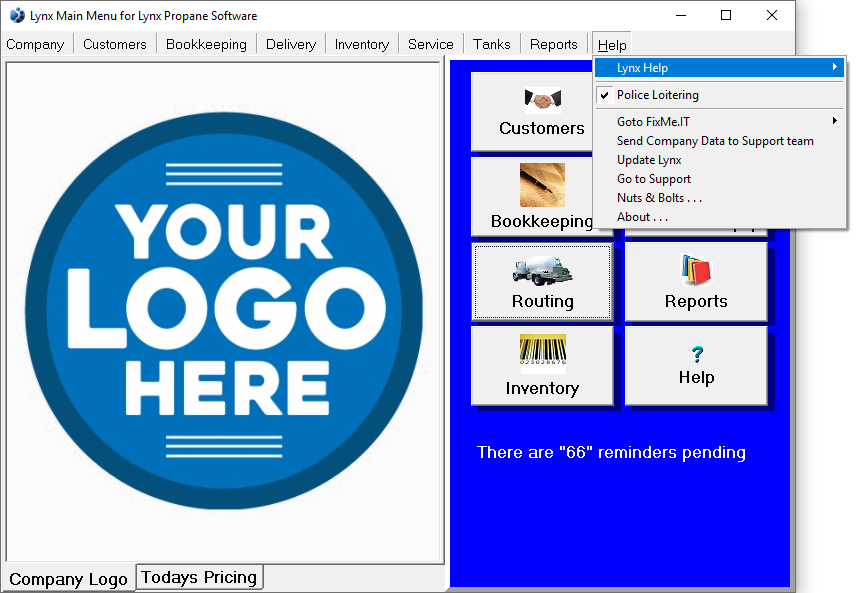856x593 pixels.
Task: Click the About menu entry
Action: click(642, 217)
